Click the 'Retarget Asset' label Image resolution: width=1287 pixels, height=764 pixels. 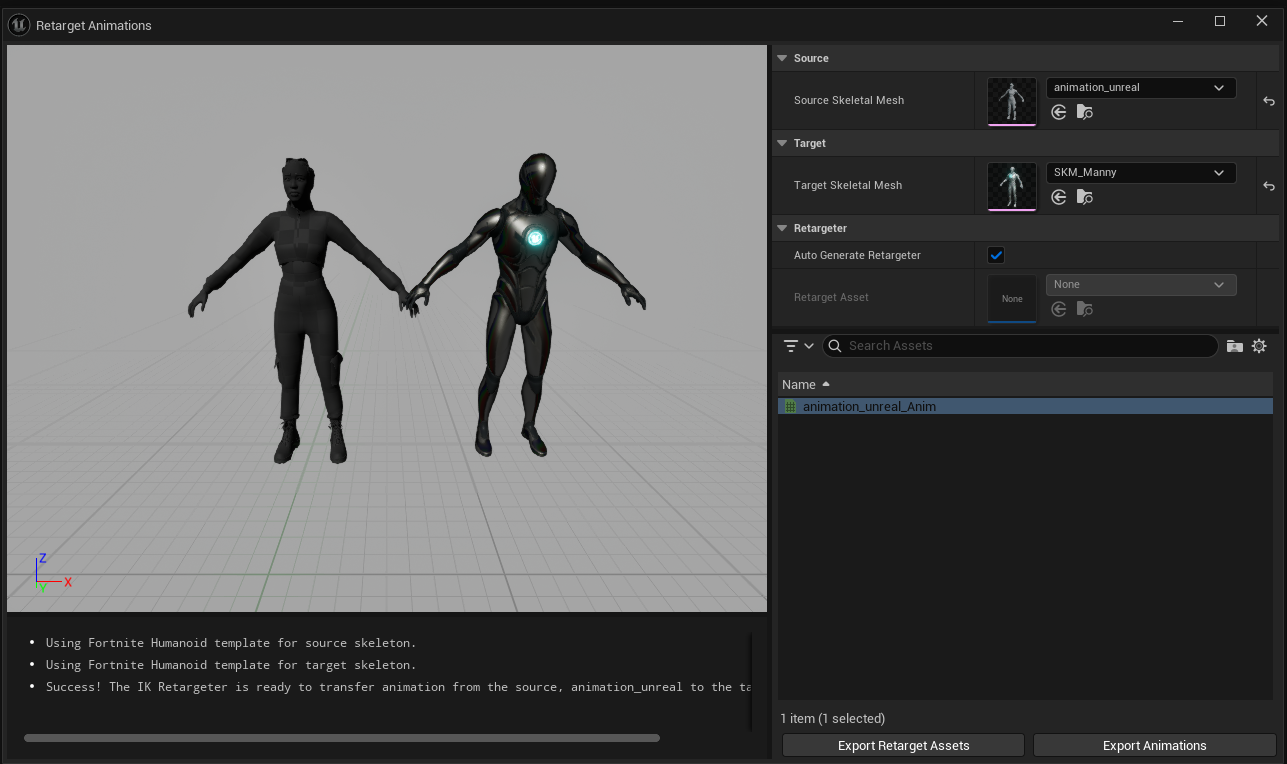click(831, 297)
